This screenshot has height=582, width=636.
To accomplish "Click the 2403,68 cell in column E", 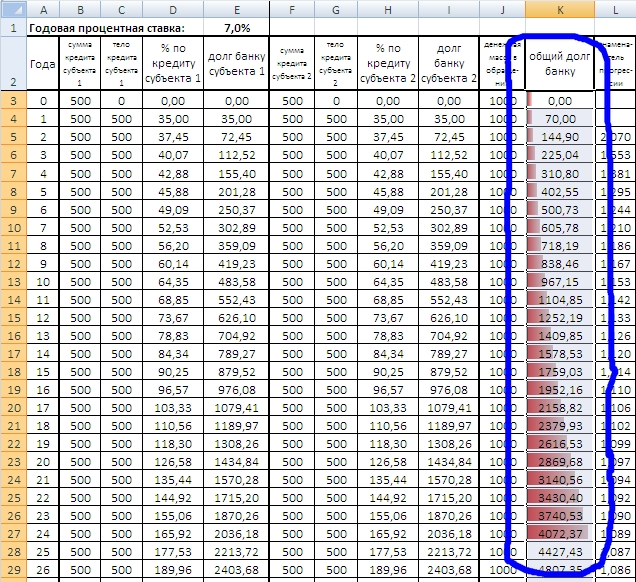I will (236, 569).
